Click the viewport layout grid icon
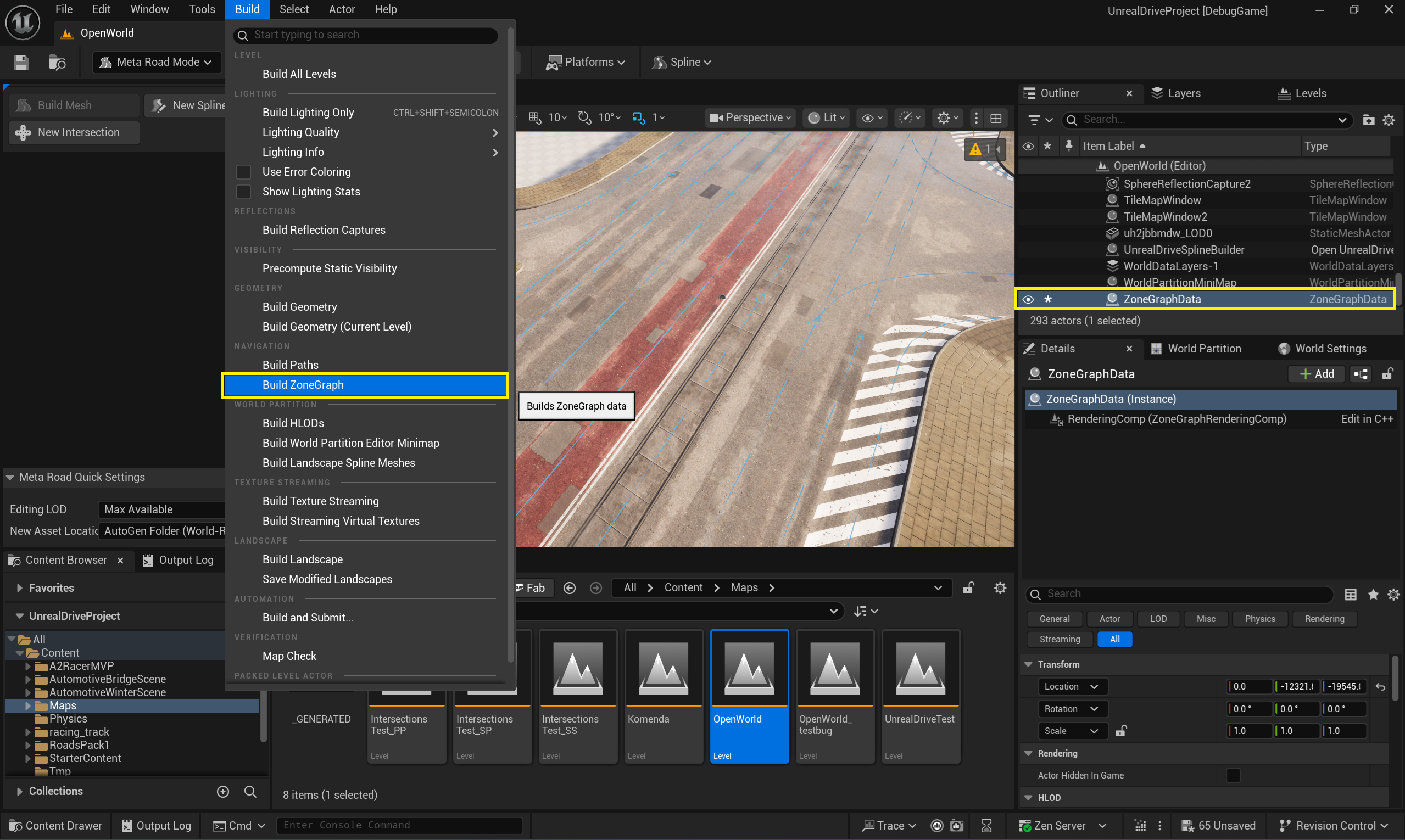This screenshot has width=1405, height=840. click(996, 117)
